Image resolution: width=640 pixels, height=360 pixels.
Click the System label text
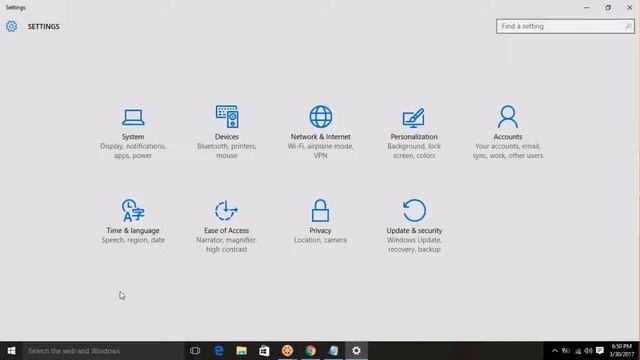click(x=133, y=137)
